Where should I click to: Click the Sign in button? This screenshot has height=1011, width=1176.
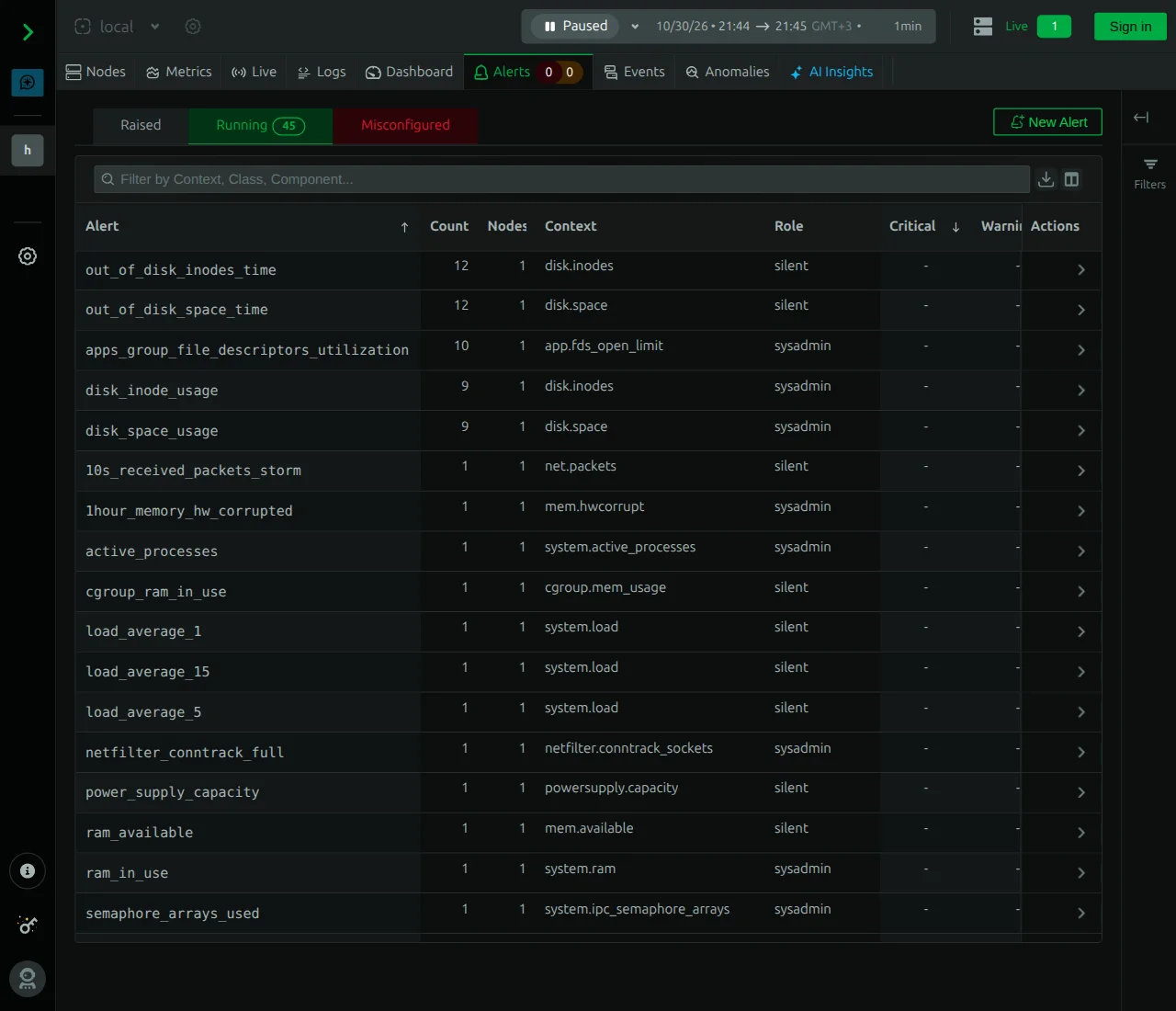pyautogui.click(x=1130, y=27)
